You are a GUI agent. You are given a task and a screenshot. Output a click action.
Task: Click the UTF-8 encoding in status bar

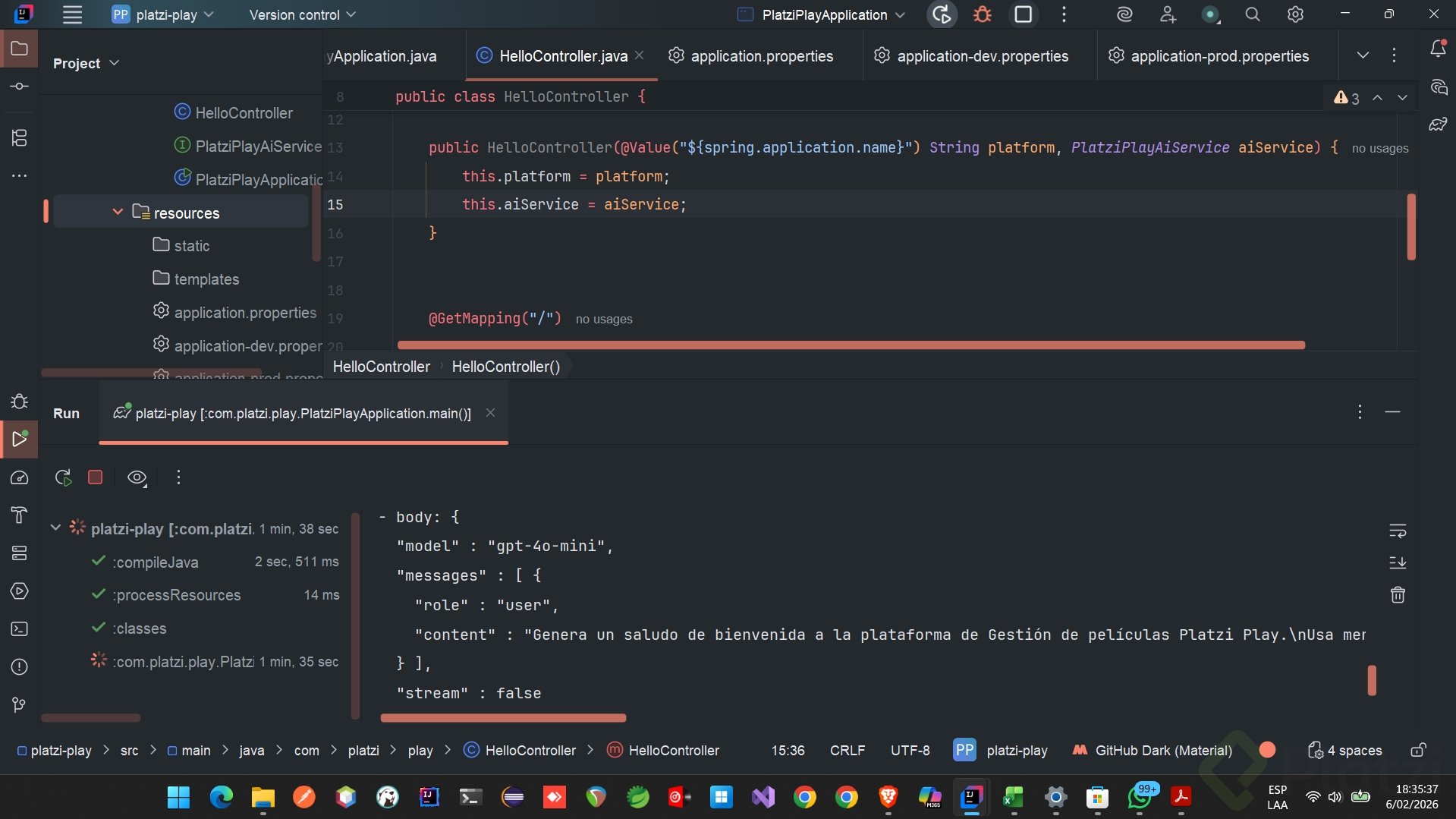tap(910, 751)
